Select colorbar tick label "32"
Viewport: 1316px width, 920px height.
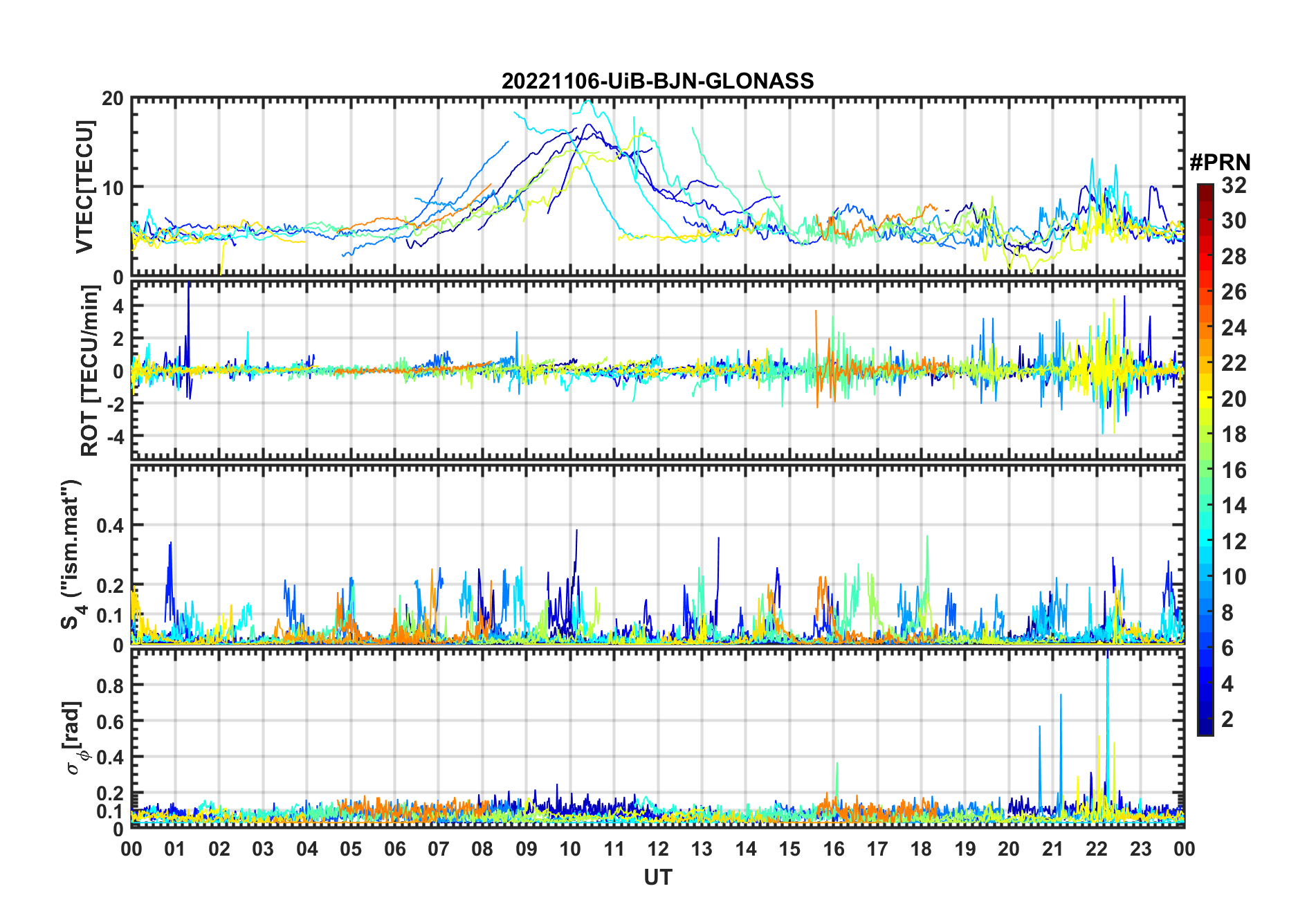point(1234,185)
